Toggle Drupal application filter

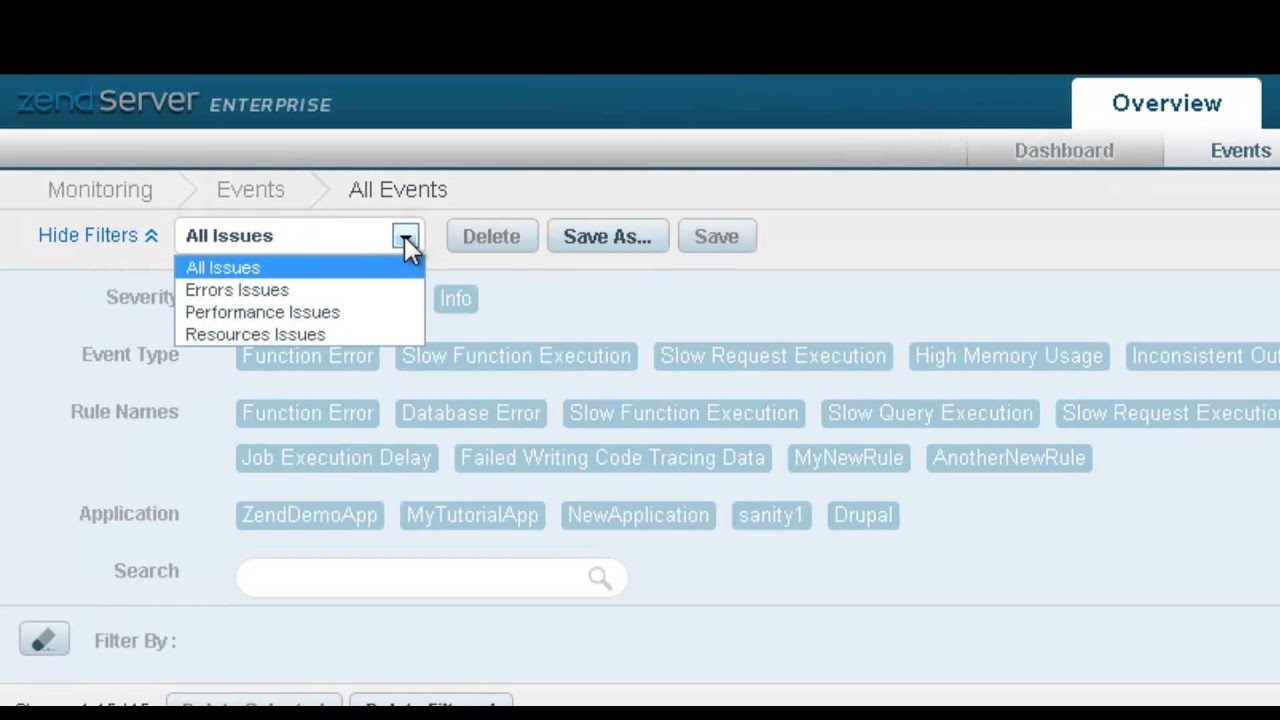[x=863, y=515]
